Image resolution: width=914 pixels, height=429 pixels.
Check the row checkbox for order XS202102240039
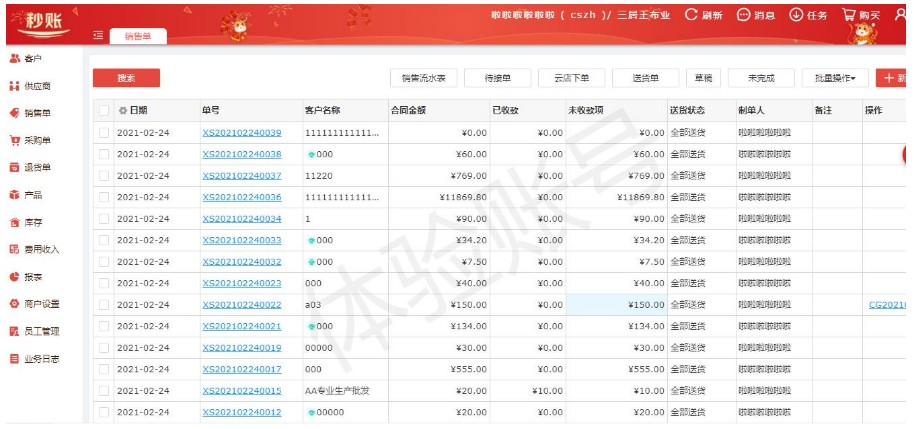[x=104, y=132]
